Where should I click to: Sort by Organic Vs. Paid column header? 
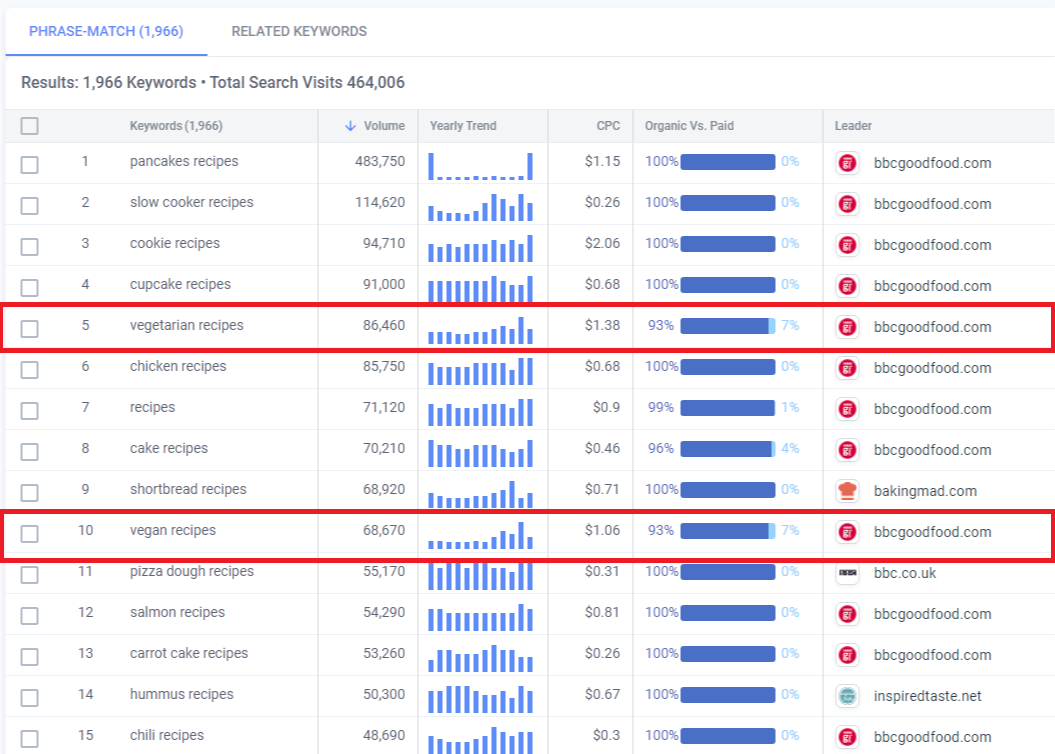pos(689,126)
